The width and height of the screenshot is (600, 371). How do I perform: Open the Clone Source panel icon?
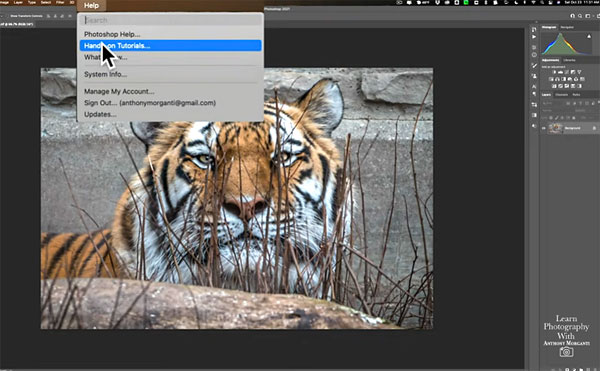[534, 76]
